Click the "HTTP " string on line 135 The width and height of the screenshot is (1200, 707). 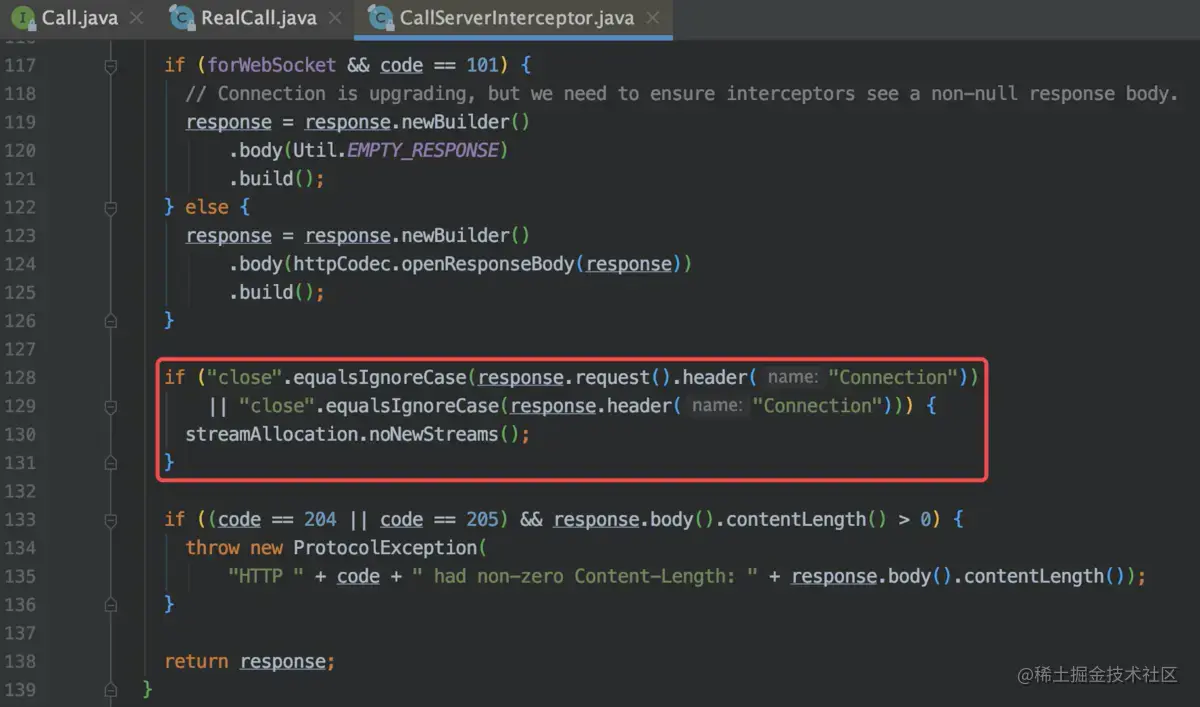coord(265,576)
